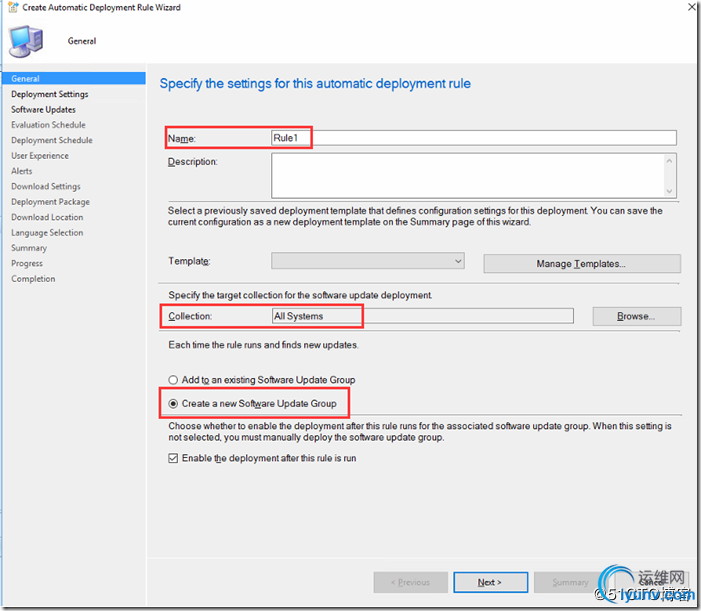Open Completion page in sidebar
This screenshot has width=701, height=611.
tap(33, 279)
